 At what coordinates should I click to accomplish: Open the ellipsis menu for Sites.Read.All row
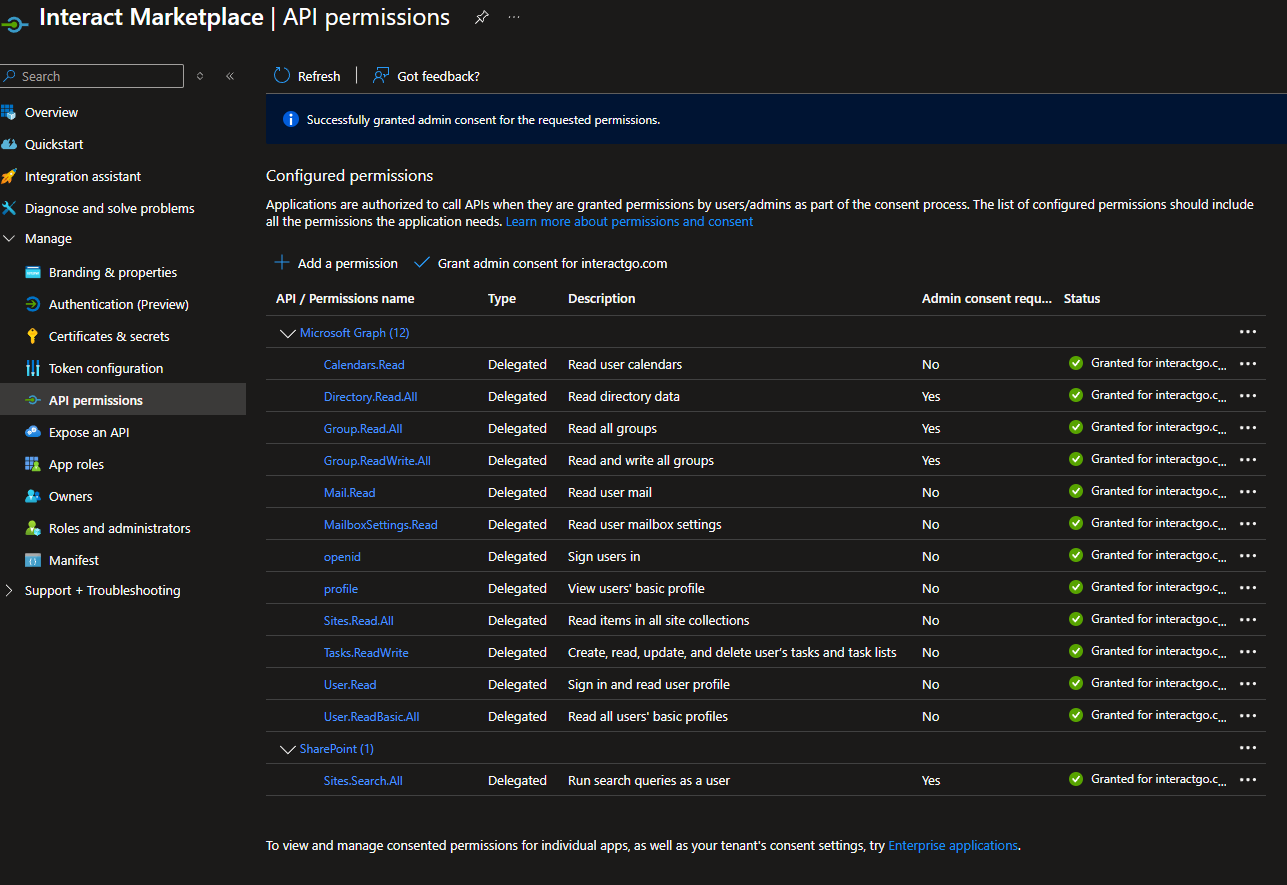click(x=1248, y=620)
